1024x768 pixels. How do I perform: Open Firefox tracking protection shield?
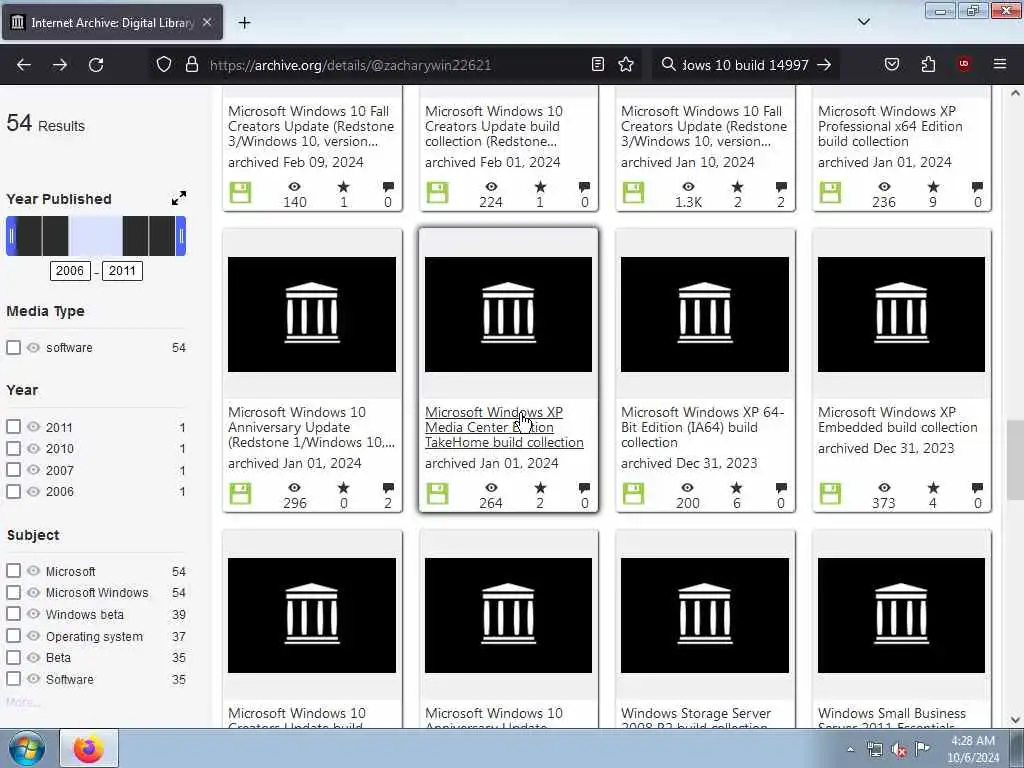(164, 65)
